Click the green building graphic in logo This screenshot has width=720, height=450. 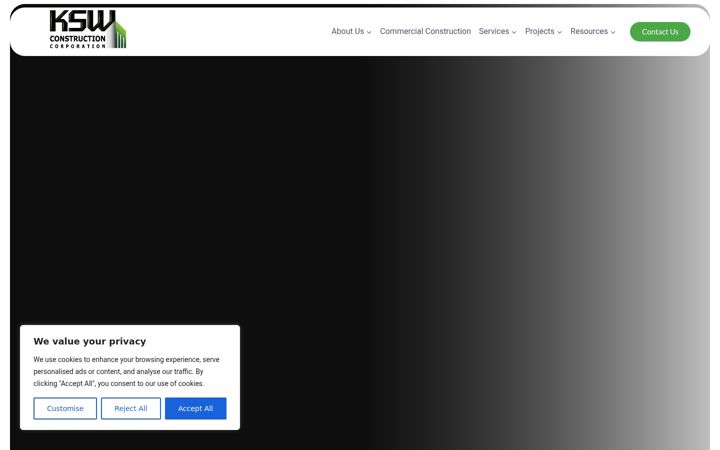point(120,34)
